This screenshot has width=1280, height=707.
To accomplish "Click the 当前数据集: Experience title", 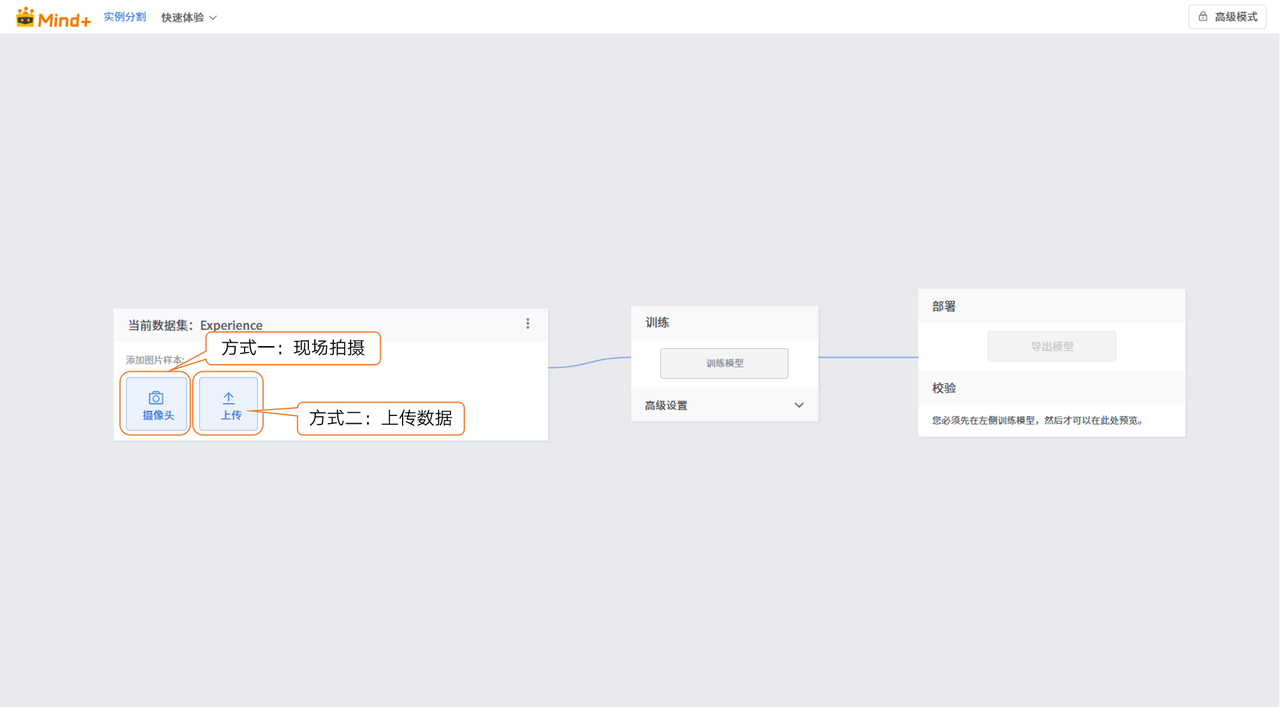I will 195,325.
